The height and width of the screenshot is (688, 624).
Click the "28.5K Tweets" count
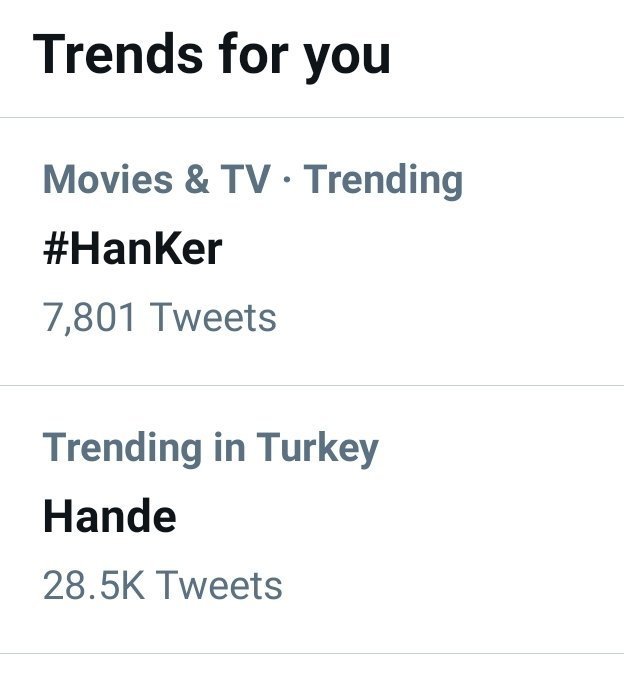(x=162, y=585)
